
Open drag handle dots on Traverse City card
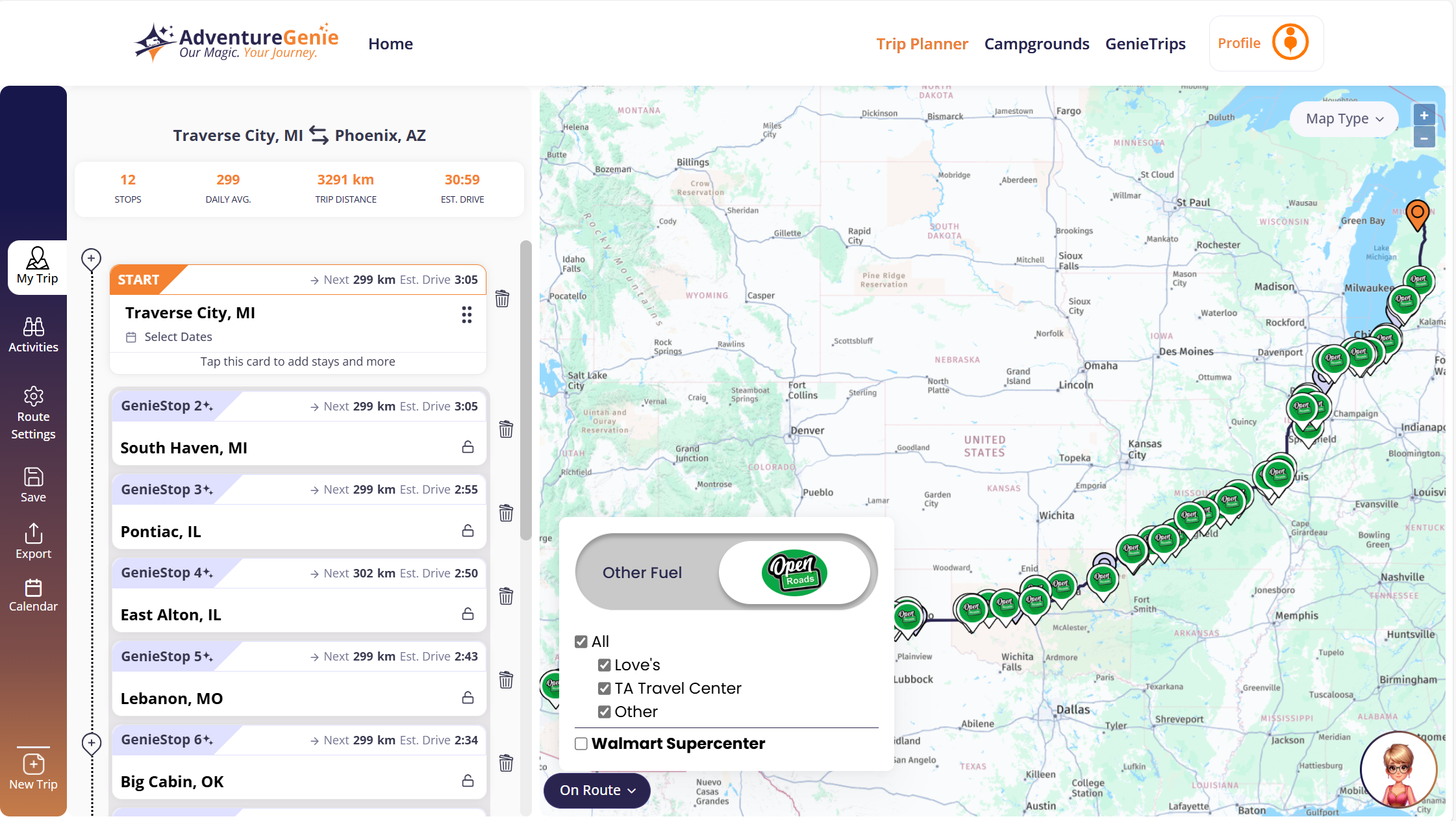click(466, 315)
